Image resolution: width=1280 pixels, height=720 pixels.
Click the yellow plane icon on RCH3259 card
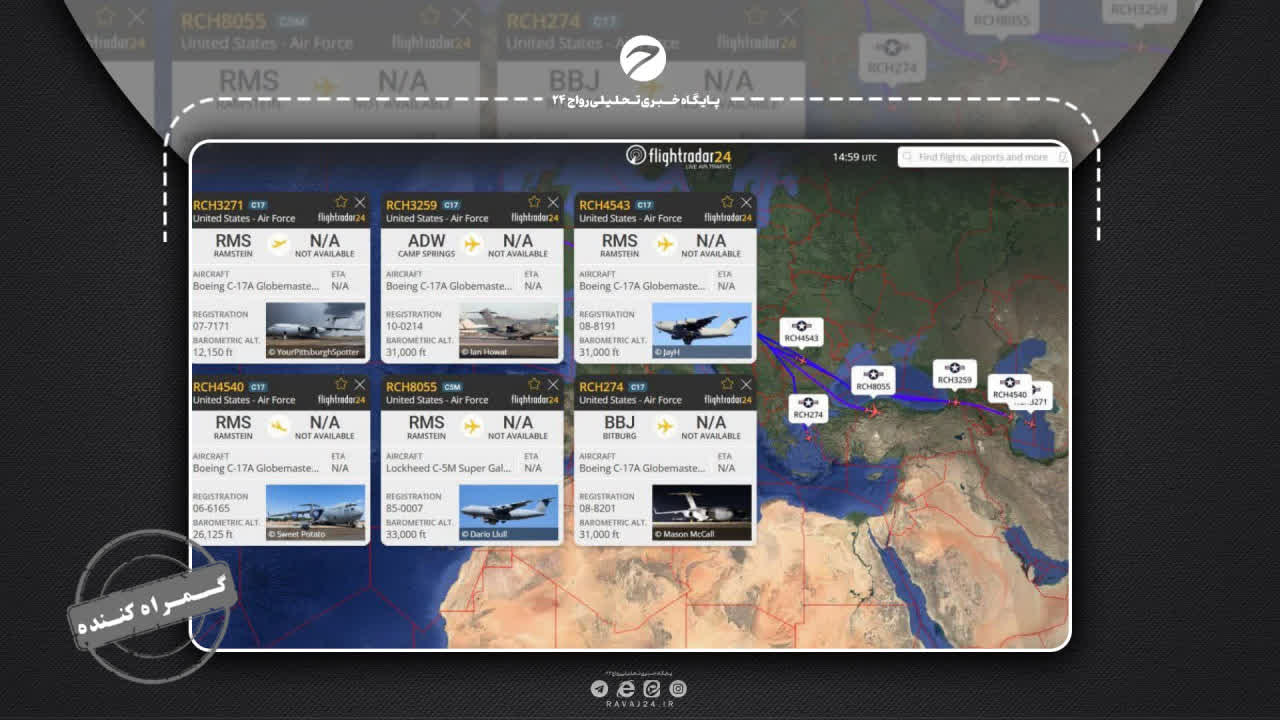[472, 244]
